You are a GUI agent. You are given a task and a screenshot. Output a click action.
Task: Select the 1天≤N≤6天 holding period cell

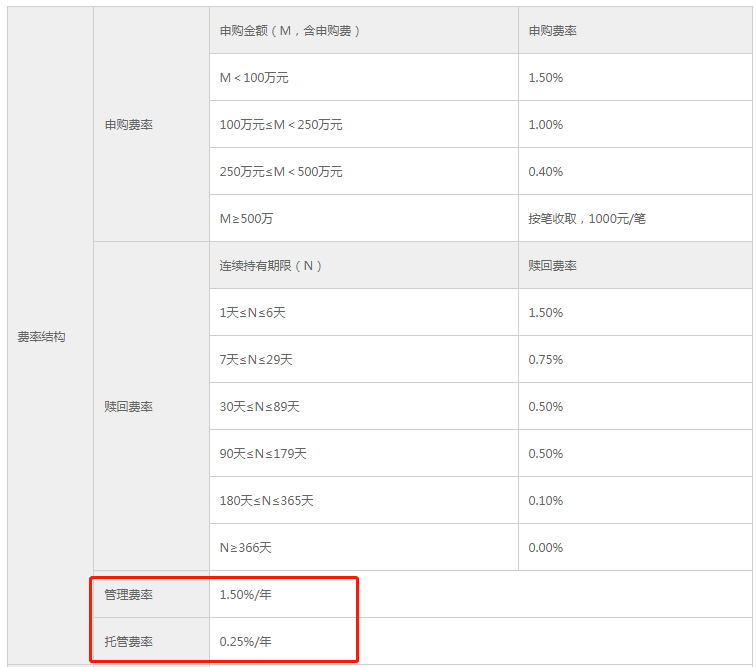253,313
